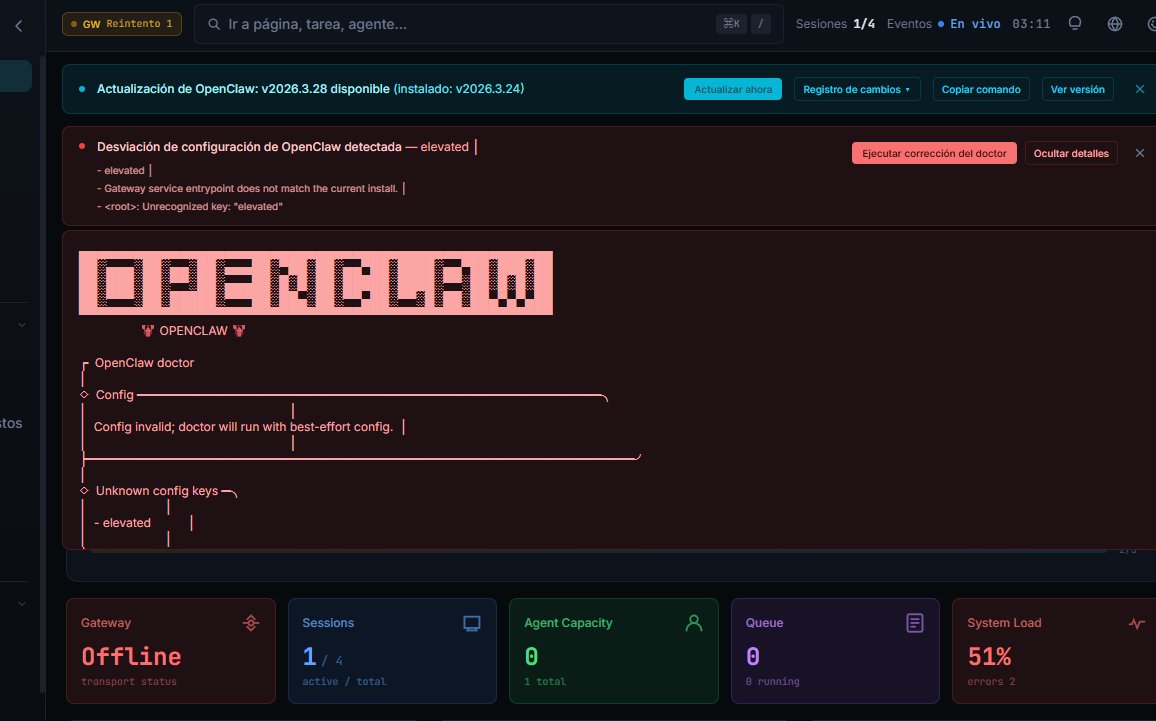
Task: Click 'Gateway service entrypoint does not match' line
Action: [248, 189]
